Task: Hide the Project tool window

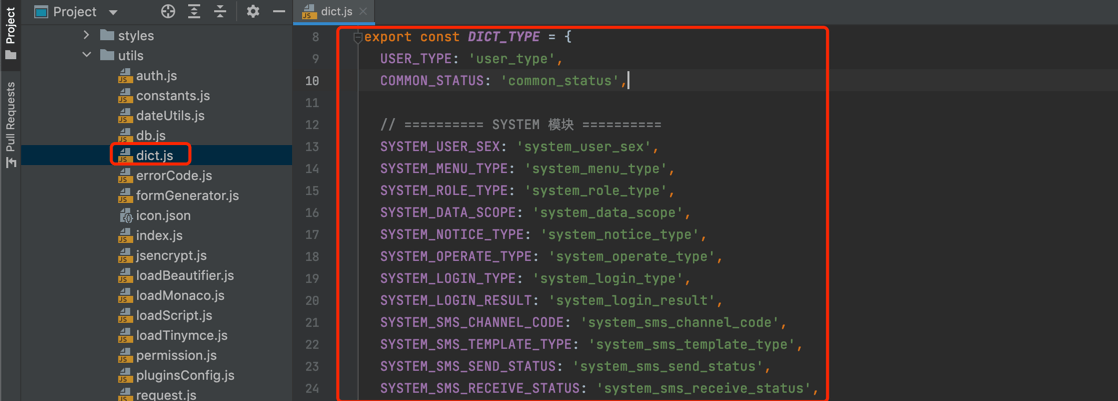Action: [279, 12]
